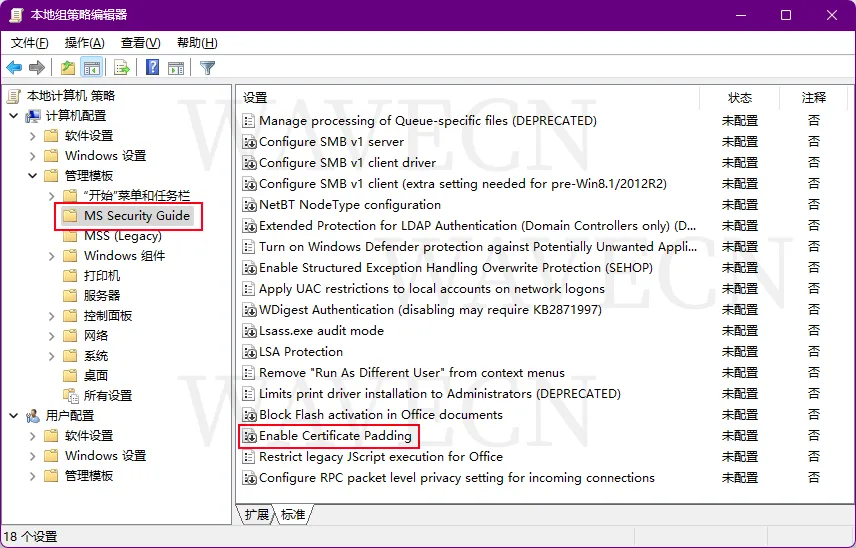Sort by the 设置 column header
856x548 pixels.
(468, 98)
